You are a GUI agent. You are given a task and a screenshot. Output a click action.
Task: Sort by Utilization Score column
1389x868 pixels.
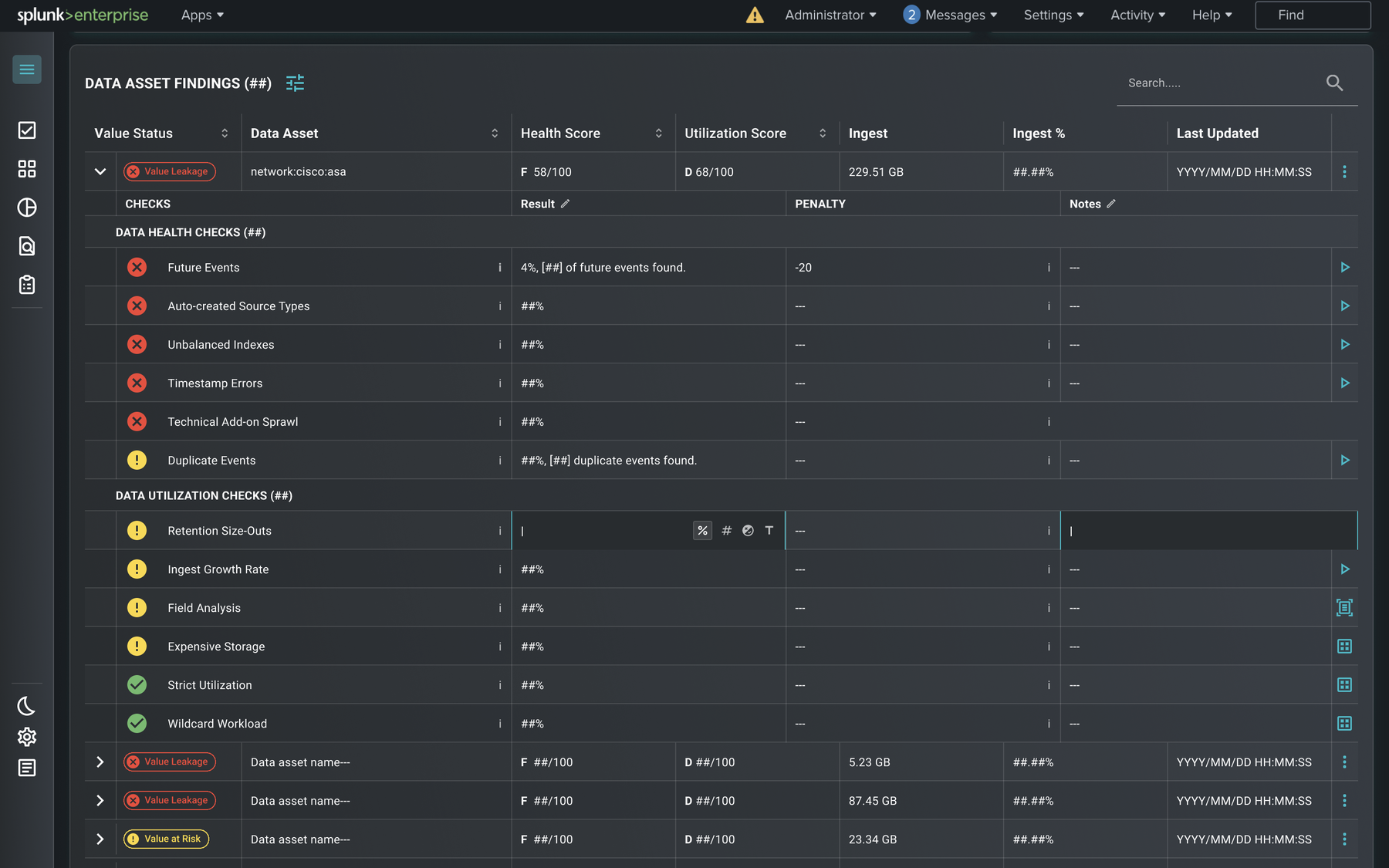click(x=823, y=133)
